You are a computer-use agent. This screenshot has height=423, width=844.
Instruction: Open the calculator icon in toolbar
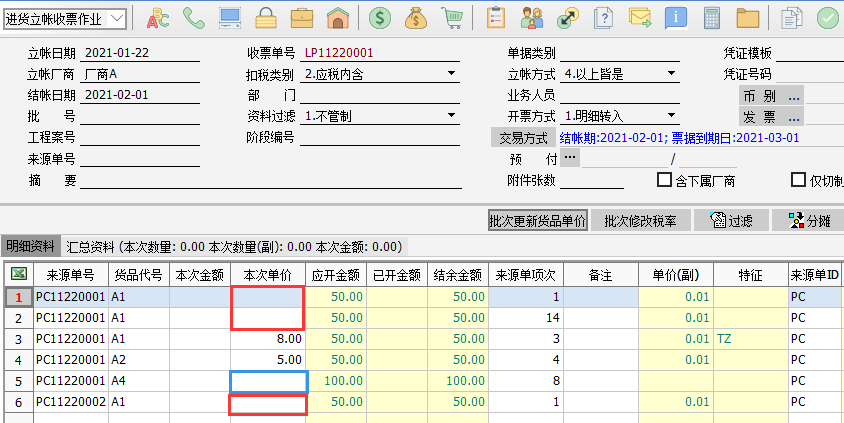coord(713,18)
